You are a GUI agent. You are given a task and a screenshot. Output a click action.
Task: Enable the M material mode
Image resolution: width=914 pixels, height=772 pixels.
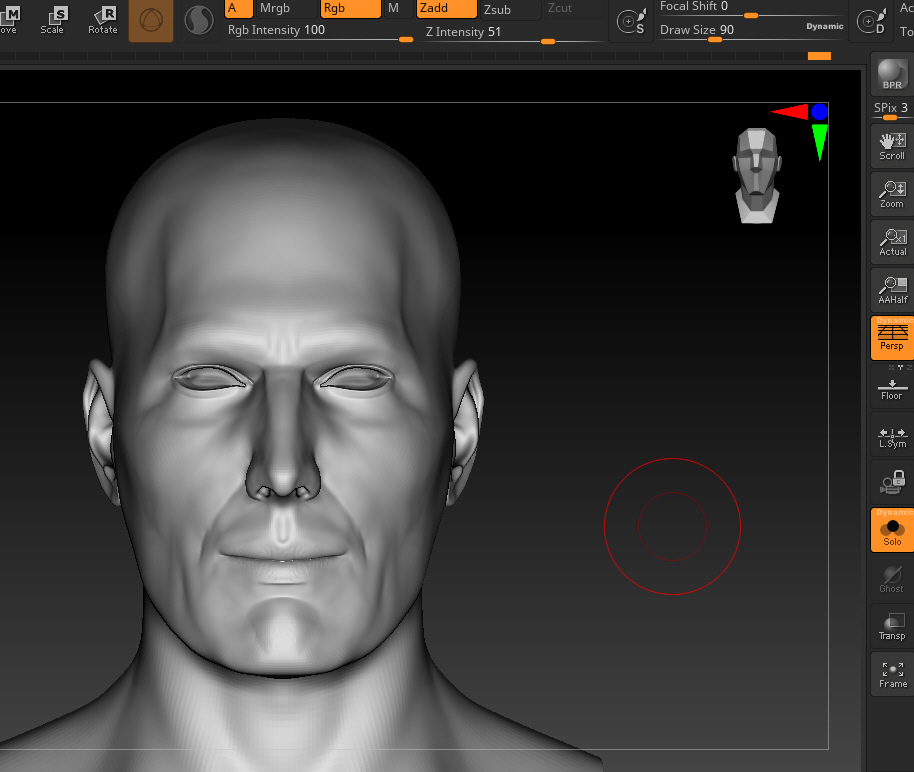[397, 8]
